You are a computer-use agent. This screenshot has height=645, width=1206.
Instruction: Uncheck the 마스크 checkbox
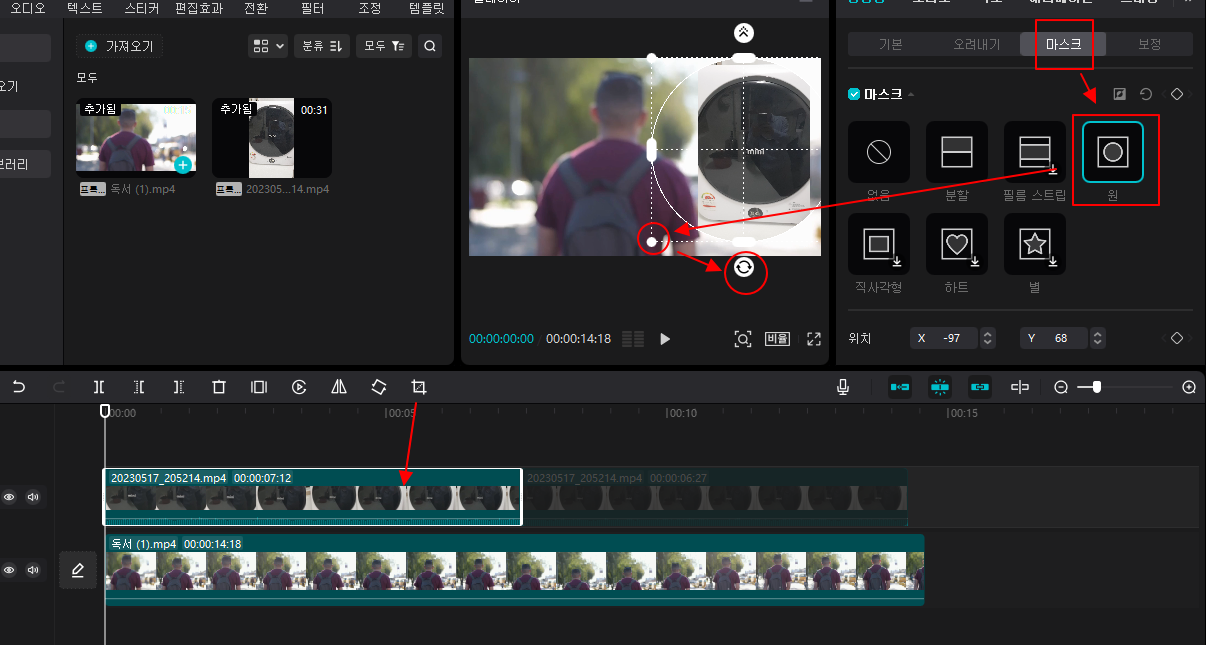854,94
